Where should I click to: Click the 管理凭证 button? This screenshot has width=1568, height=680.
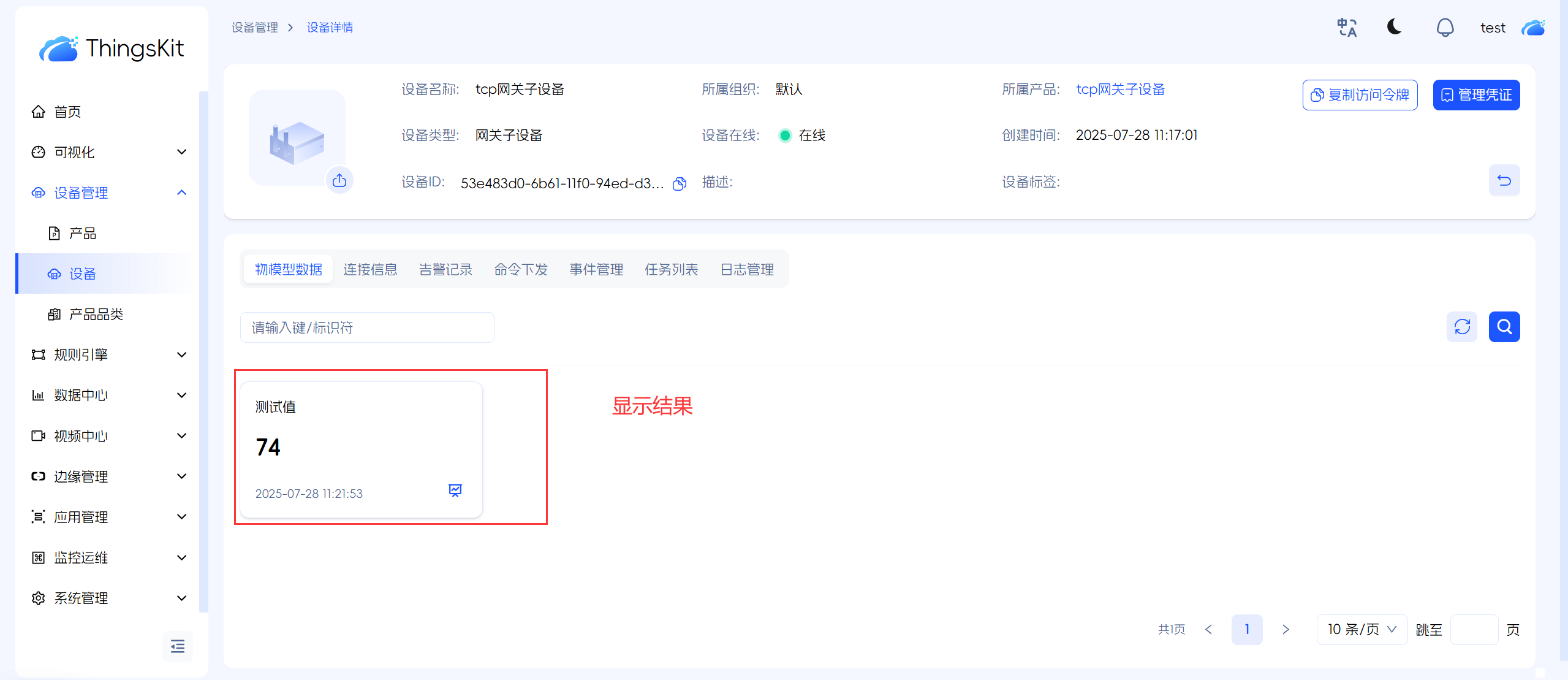click(1475, 95)
